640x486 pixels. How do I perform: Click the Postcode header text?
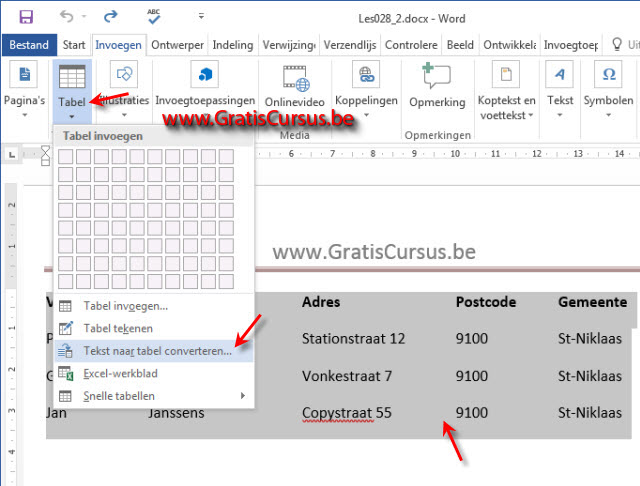pyautogui.click(x=486, y=302)
